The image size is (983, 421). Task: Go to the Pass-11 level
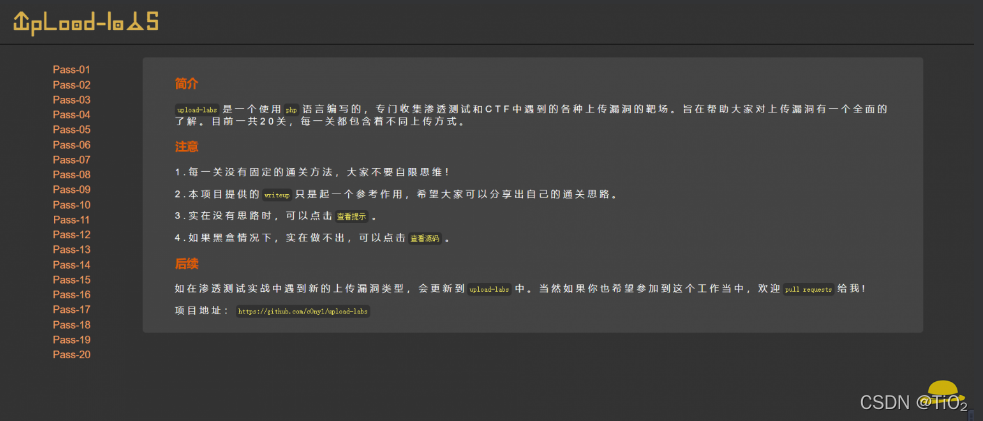click(71, 220)
